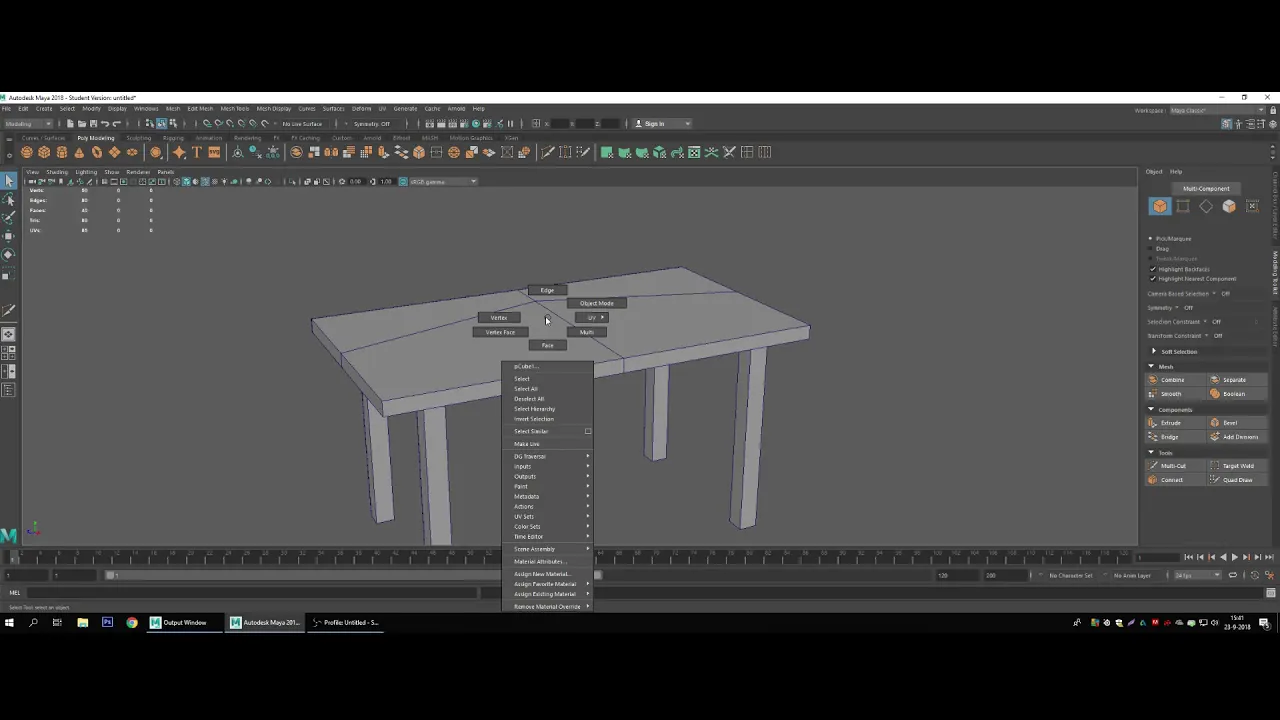Select Vertex selection icon in Modeling Toolkit

point(1183,206)
